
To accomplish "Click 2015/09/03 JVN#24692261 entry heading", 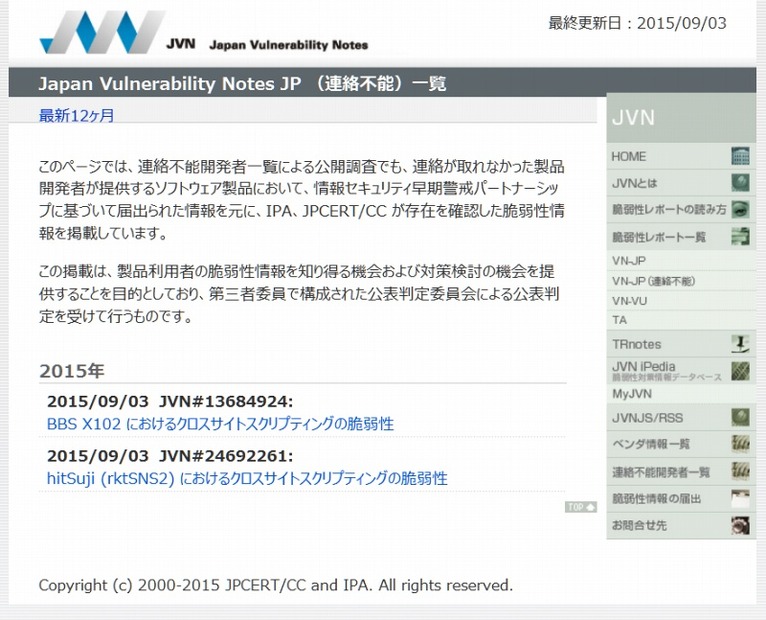I will [x=170, y=456].
